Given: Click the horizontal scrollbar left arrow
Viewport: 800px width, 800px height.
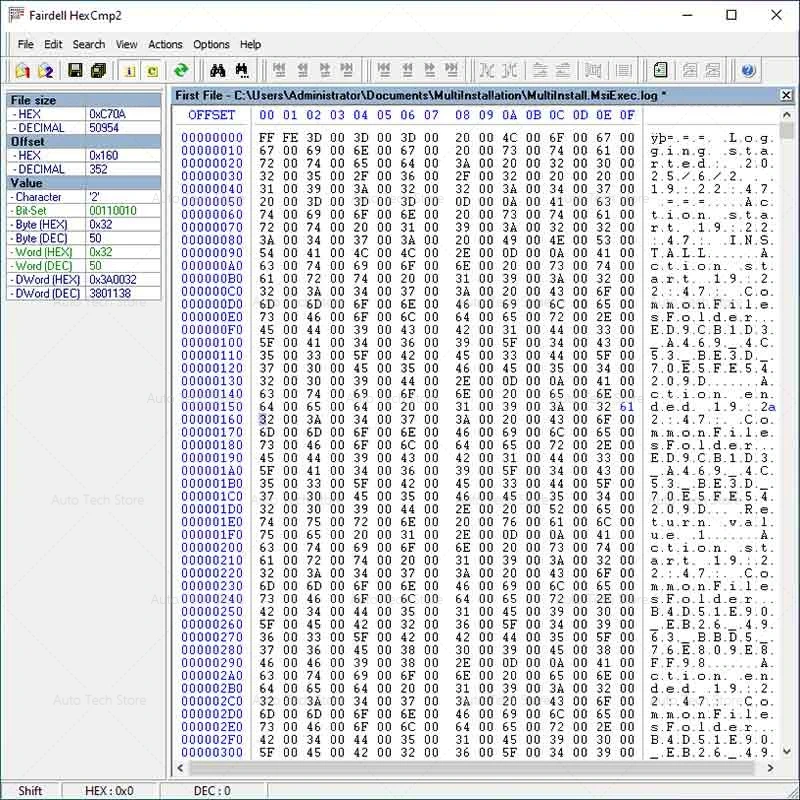Looking at the screenshot, I should point(181,768).
